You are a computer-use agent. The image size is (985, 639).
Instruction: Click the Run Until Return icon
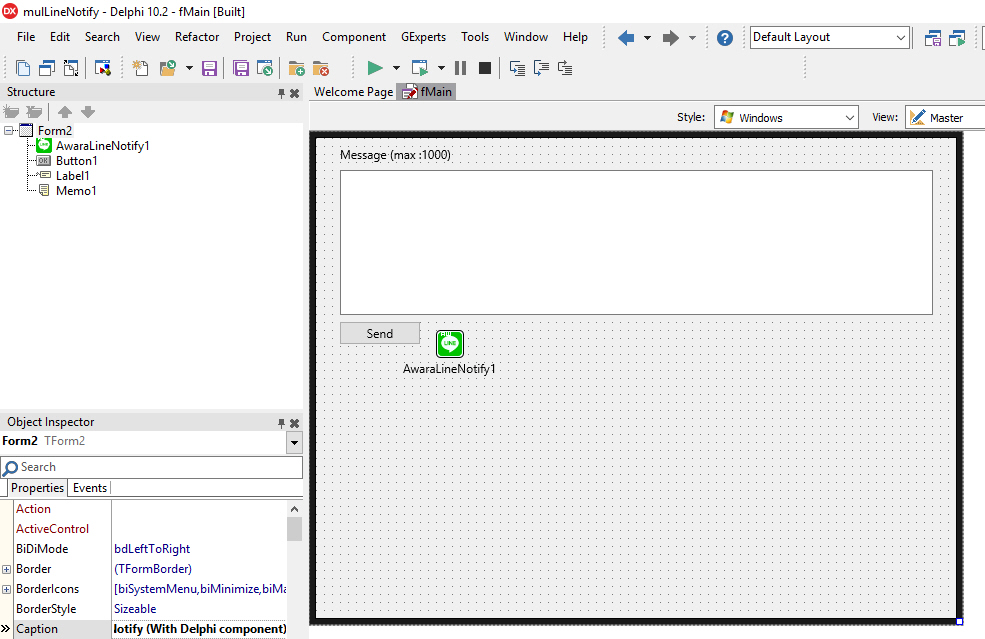(x=565, y=68)
